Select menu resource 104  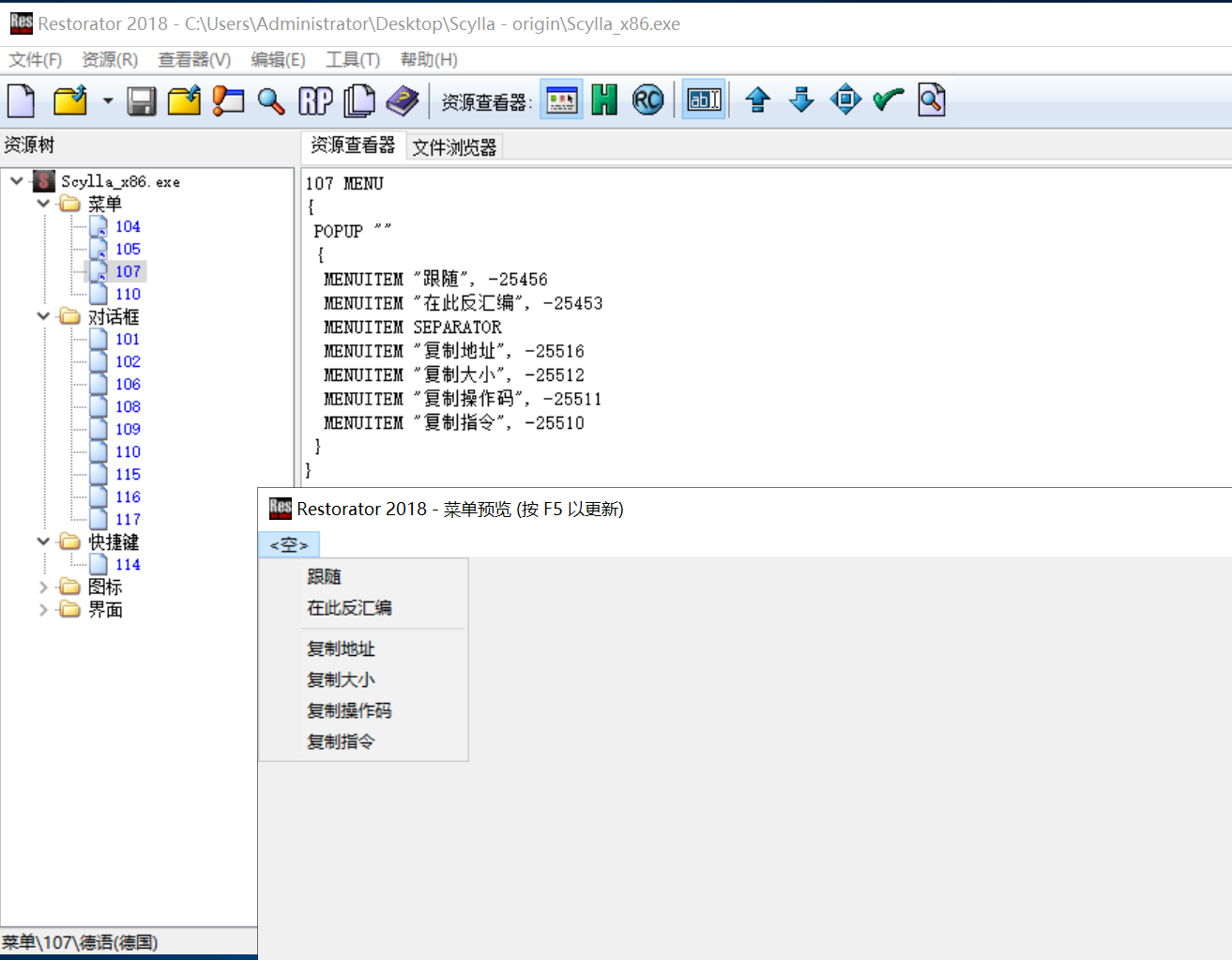128,226
